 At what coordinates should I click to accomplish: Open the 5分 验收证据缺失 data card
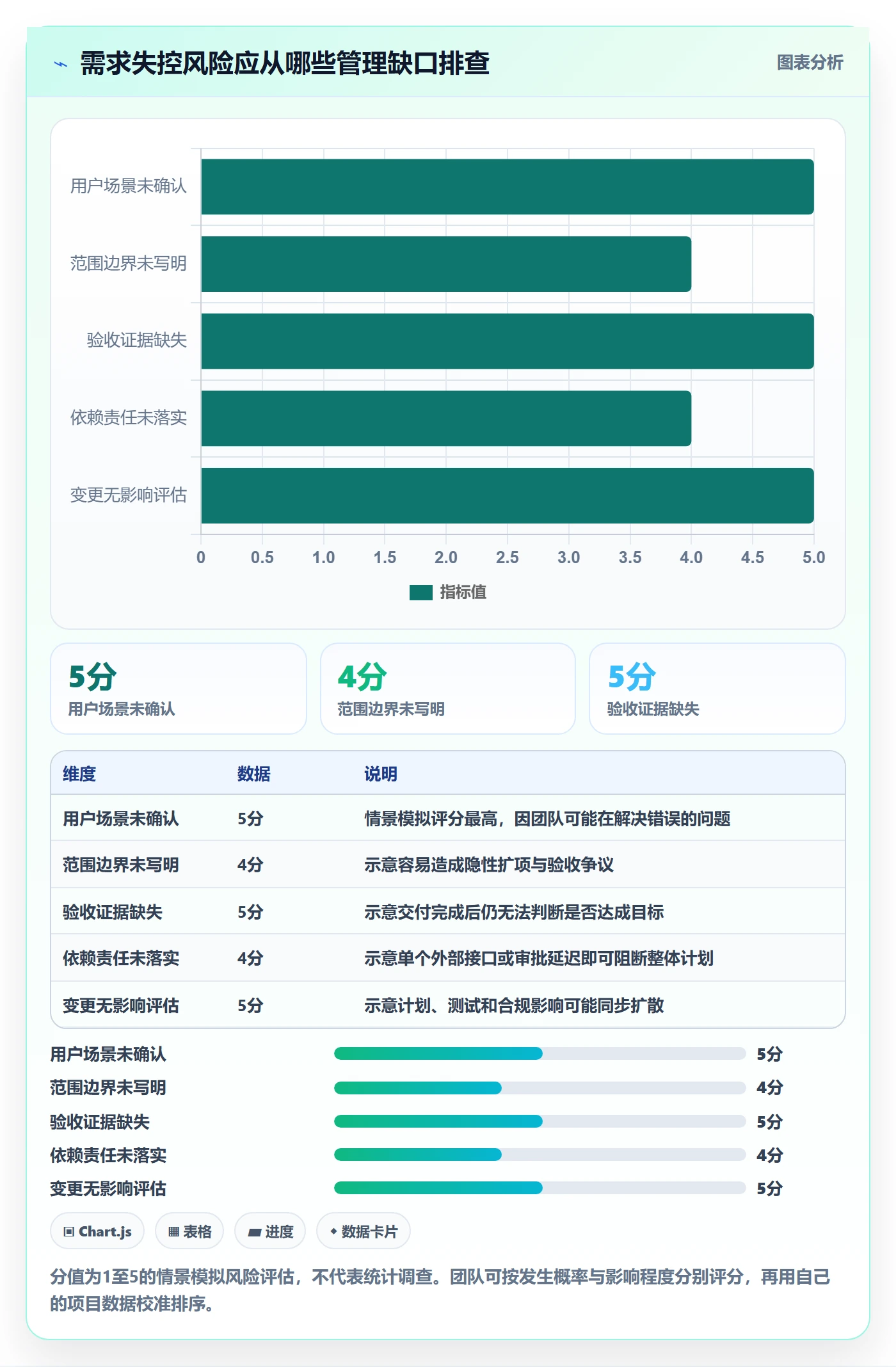[717, 689]
